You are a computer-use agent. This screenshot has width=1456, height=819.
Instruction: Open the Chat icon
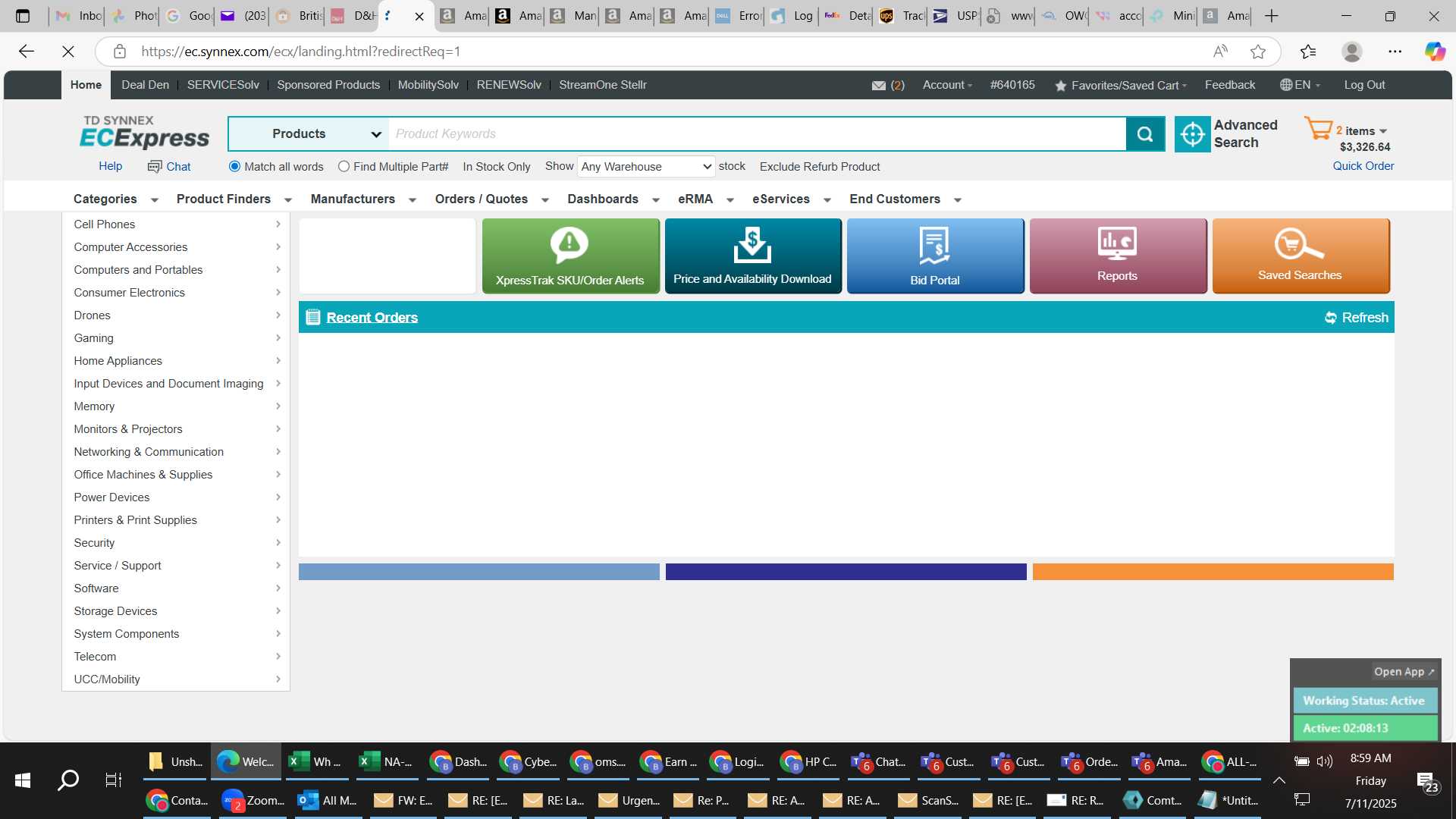click(155, 167)
